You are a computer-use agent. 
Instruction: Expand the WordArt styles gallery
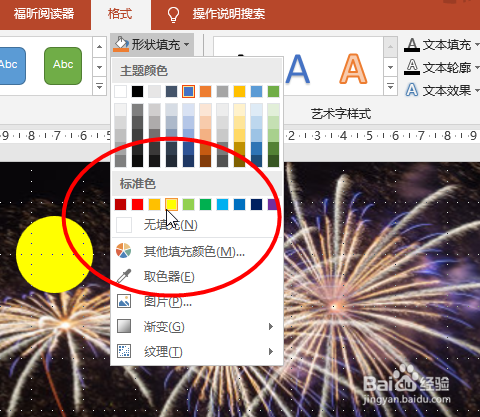tap(390, 87)
